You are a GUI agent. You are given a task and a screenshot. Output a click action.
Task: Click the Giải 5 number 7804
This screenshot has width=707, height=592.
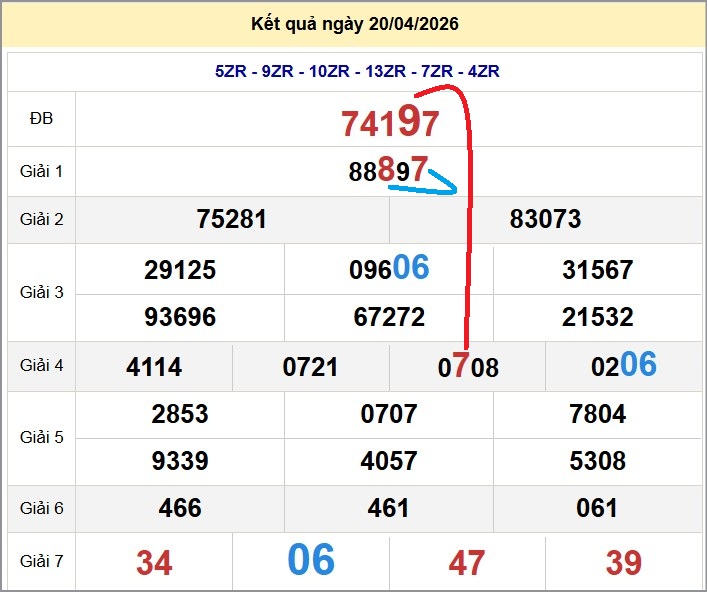coord(597,414)
